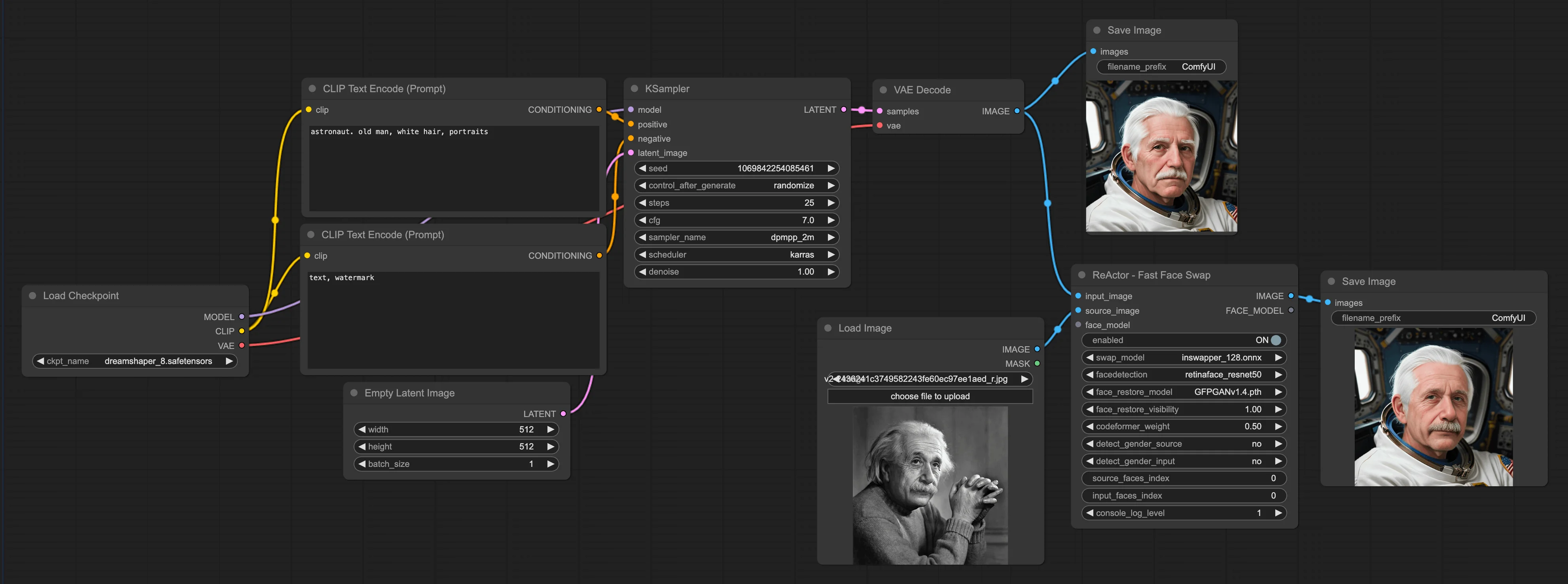Image resolution: width=1568 pixels, height=584 pixels.
Task: Click the choose file to upload button
Action: pos(930,396)
